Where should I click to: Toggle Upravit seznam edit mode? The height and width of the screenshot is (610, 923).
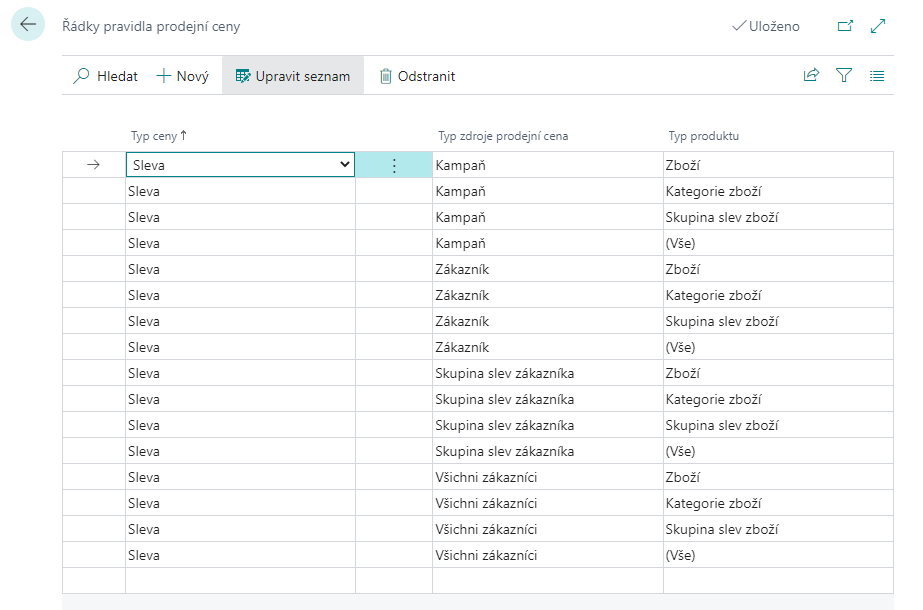(x=293, y=76)
